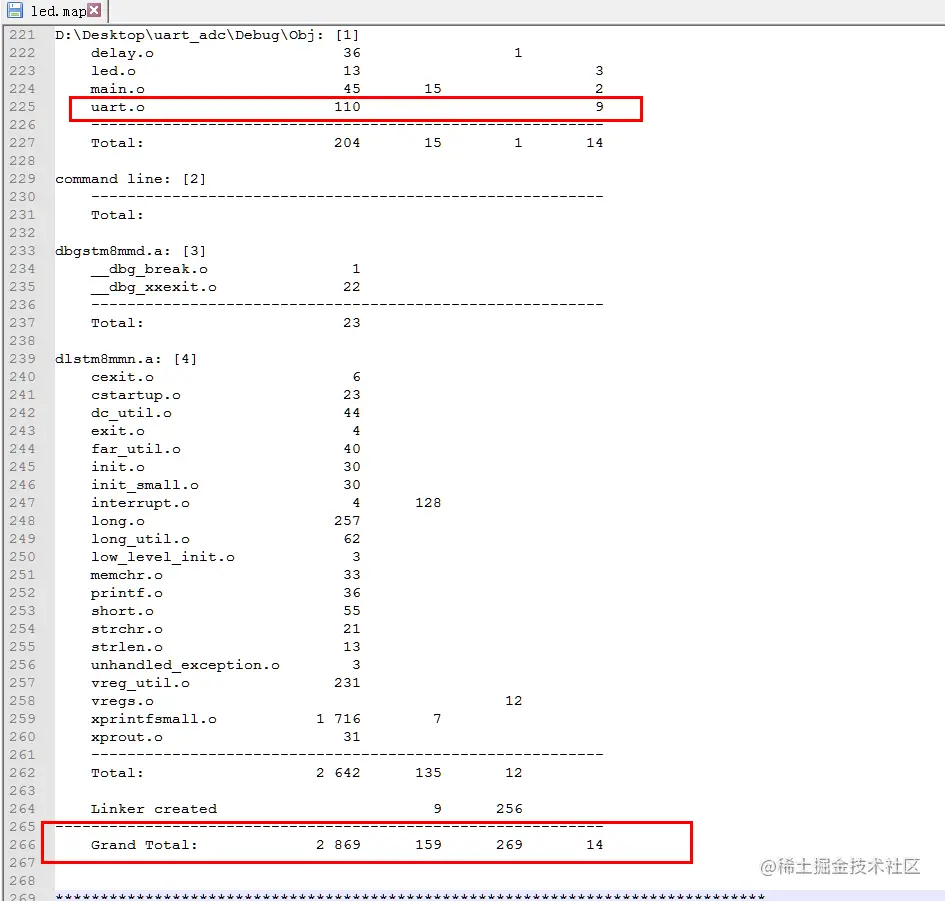Click the 'exit.o' entry in the dlstm8mmn.a list
The width and height of the screenshot is (945, 901).
(118, 431)
